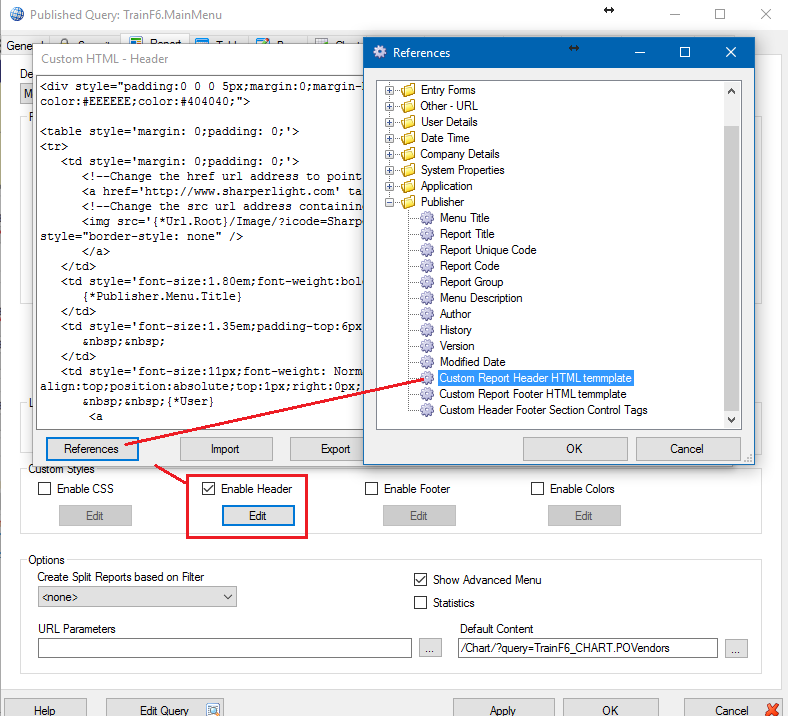Image resolution: width=788 pixels, height=716 pixels.
Task: Click the System Properties folder icon
Action: (409, 170)
